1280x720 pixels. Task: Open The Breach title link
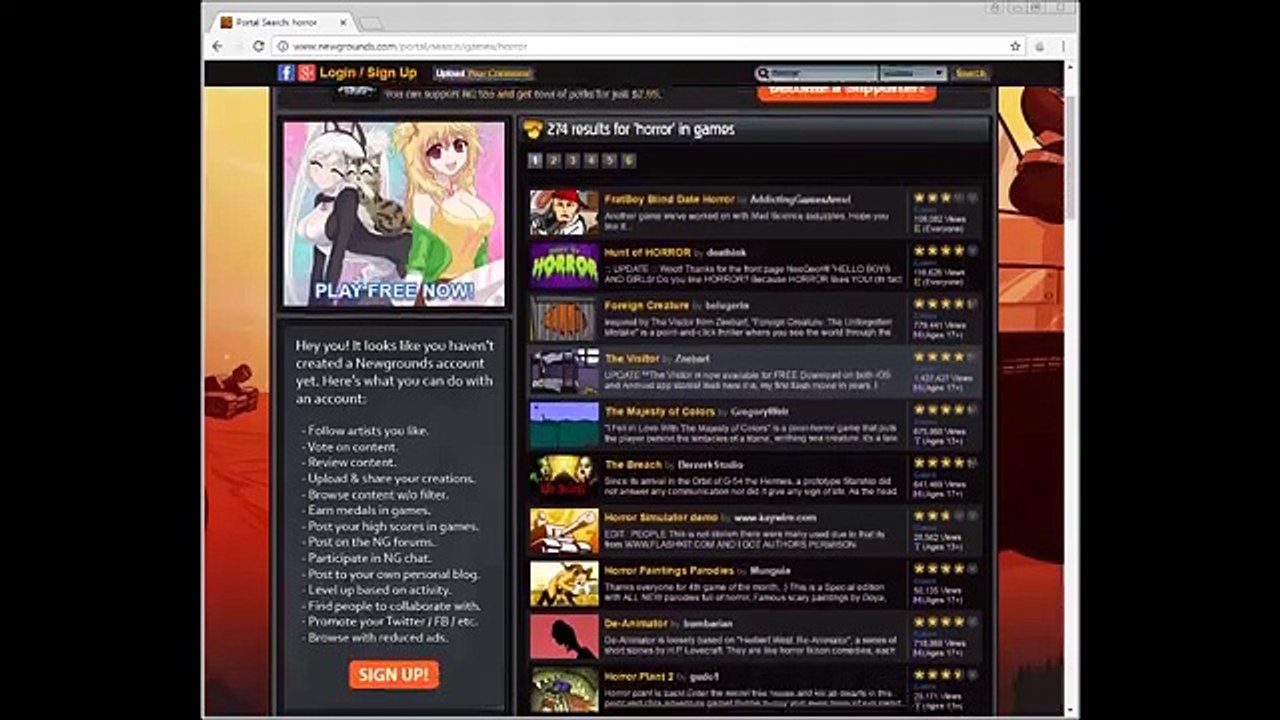(x=633, y=464)
